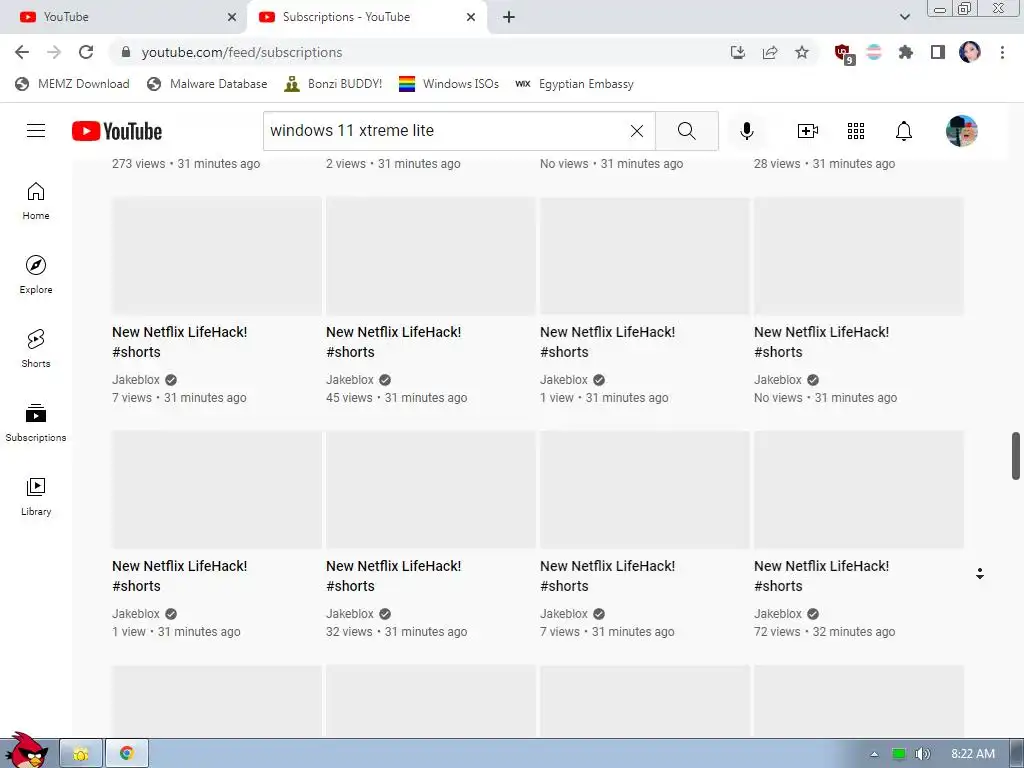Click the green tray icon

pyautogui.click(x=899, y=754)
